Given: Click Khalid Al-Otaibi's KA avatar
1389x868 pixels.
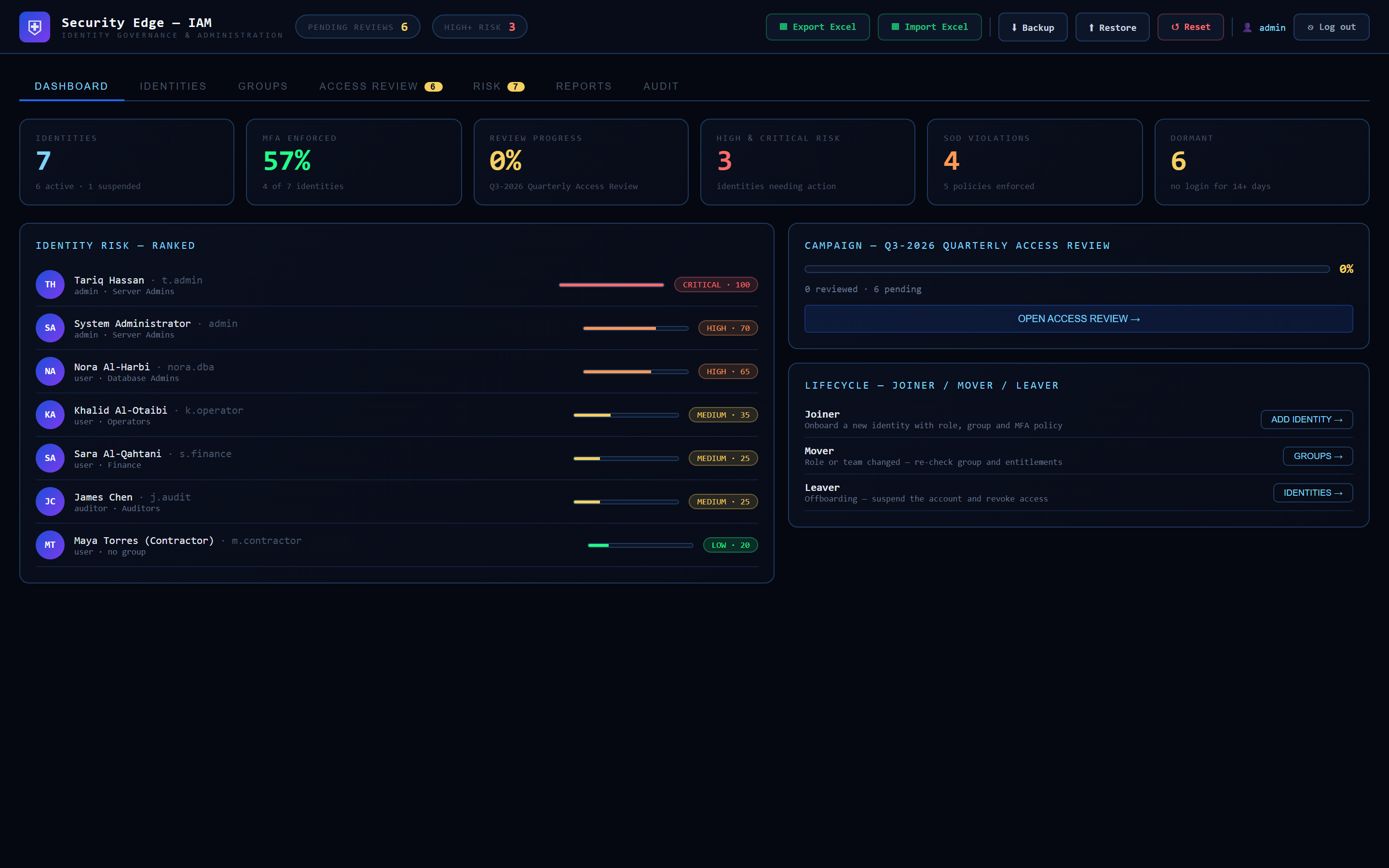Looking at the screenshot, I should (50, 415).
